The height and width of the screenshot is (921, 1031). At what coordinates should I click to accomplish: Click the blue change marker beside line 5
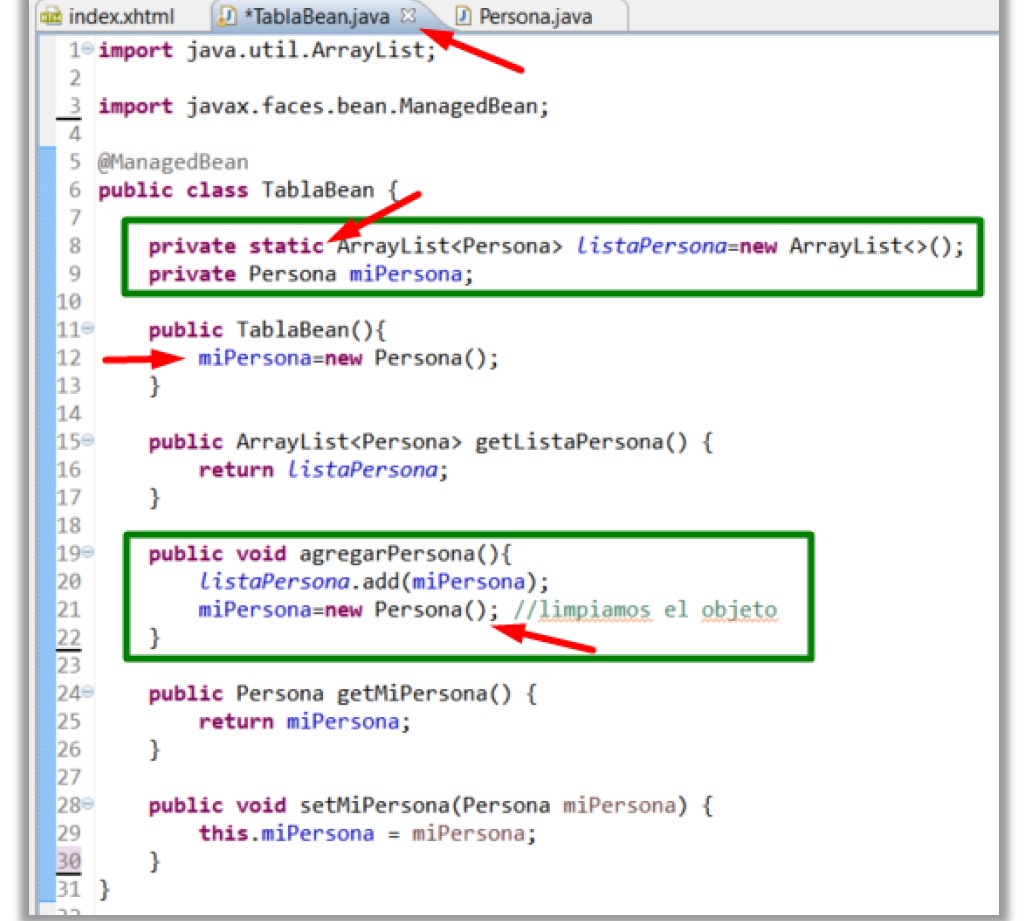coord(45,161)
